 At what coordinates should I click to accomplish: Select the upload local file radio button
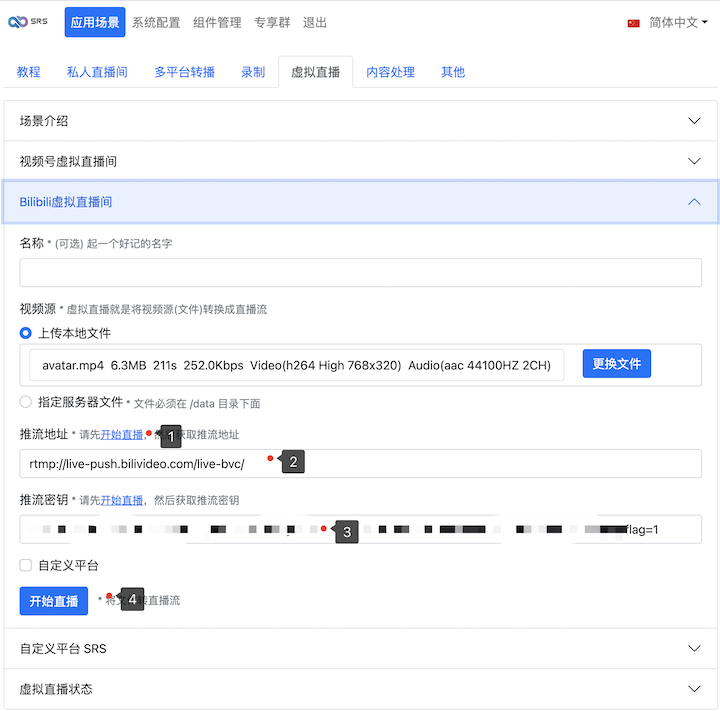pos(26,333)
